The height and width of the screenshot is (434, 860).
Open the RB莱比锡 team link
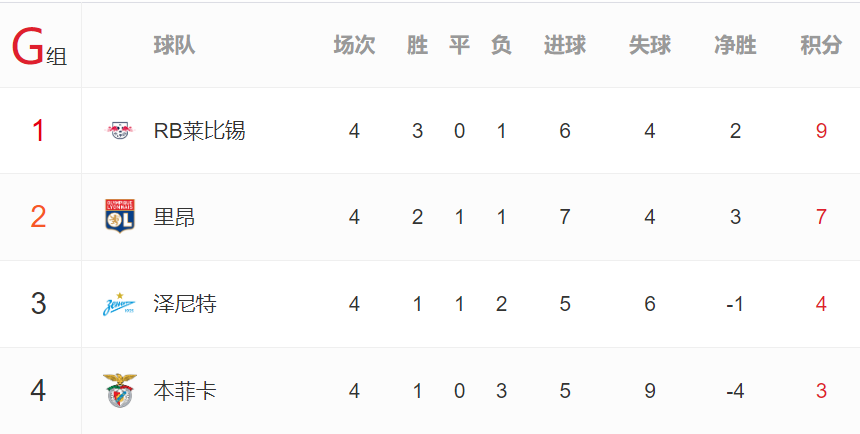(199, 131)
